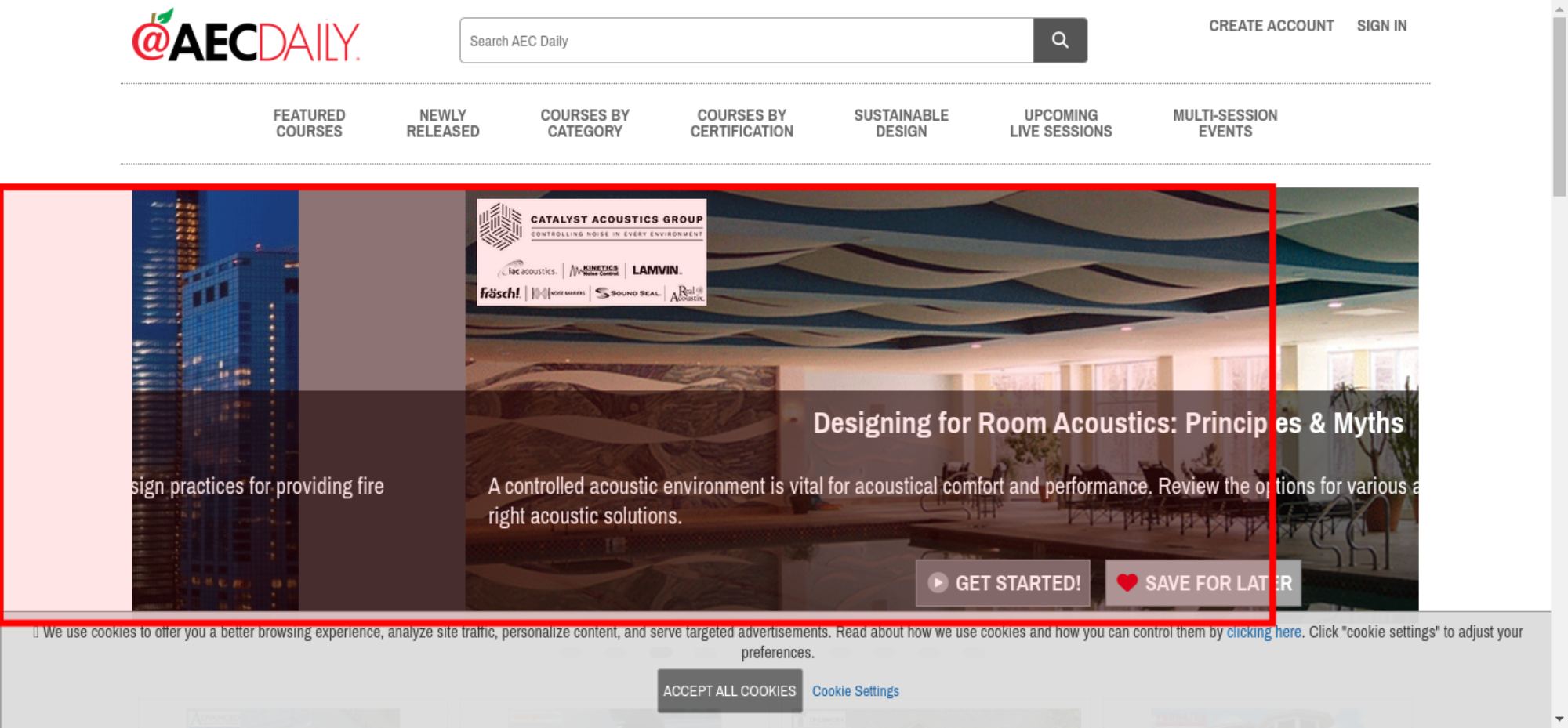1568x728 pixels.
Task: Click Sign In link
Action: [x=1381, y=26]
